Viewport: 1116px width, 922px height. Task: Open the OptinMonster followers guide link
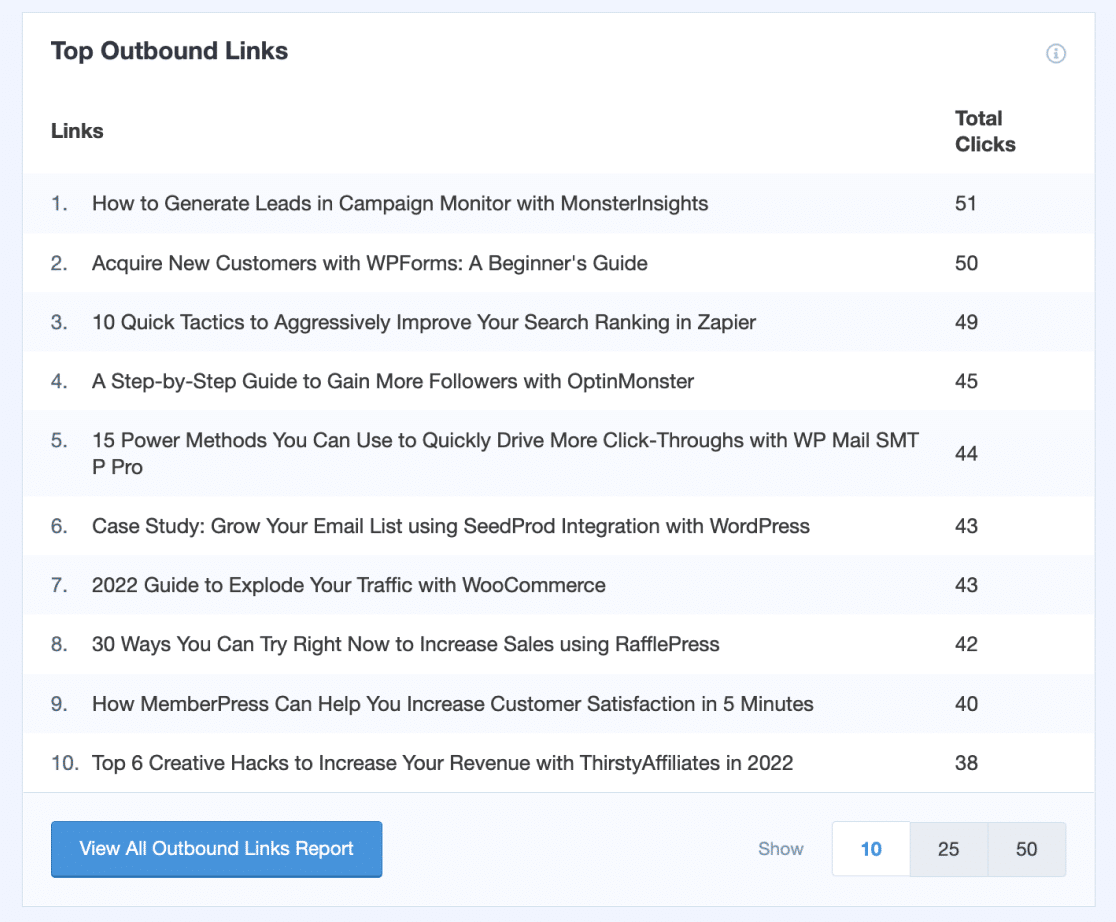[x=393, y=381]
